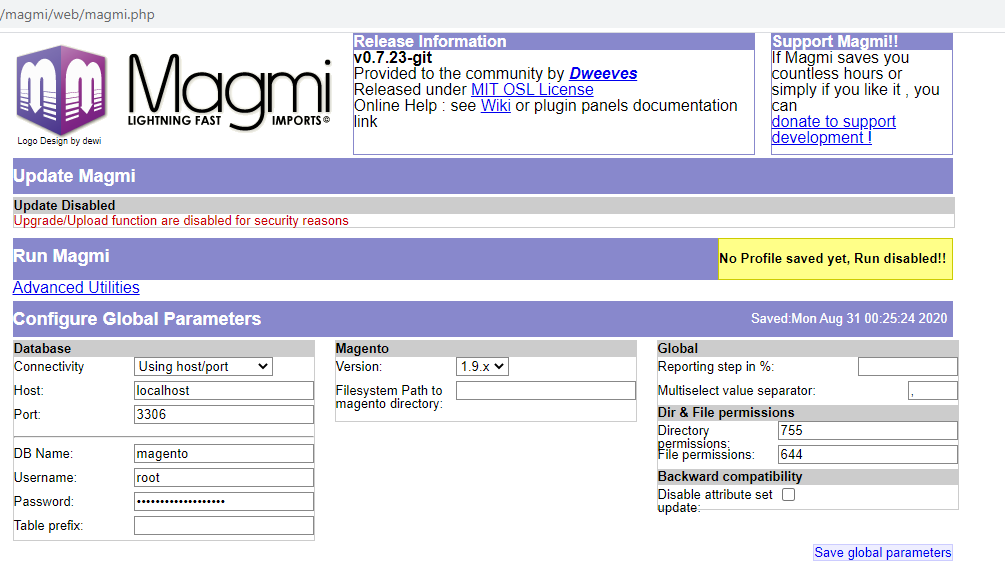
Task: Click the purple Magmi cube logo icon
Action: tap(61, 90)
